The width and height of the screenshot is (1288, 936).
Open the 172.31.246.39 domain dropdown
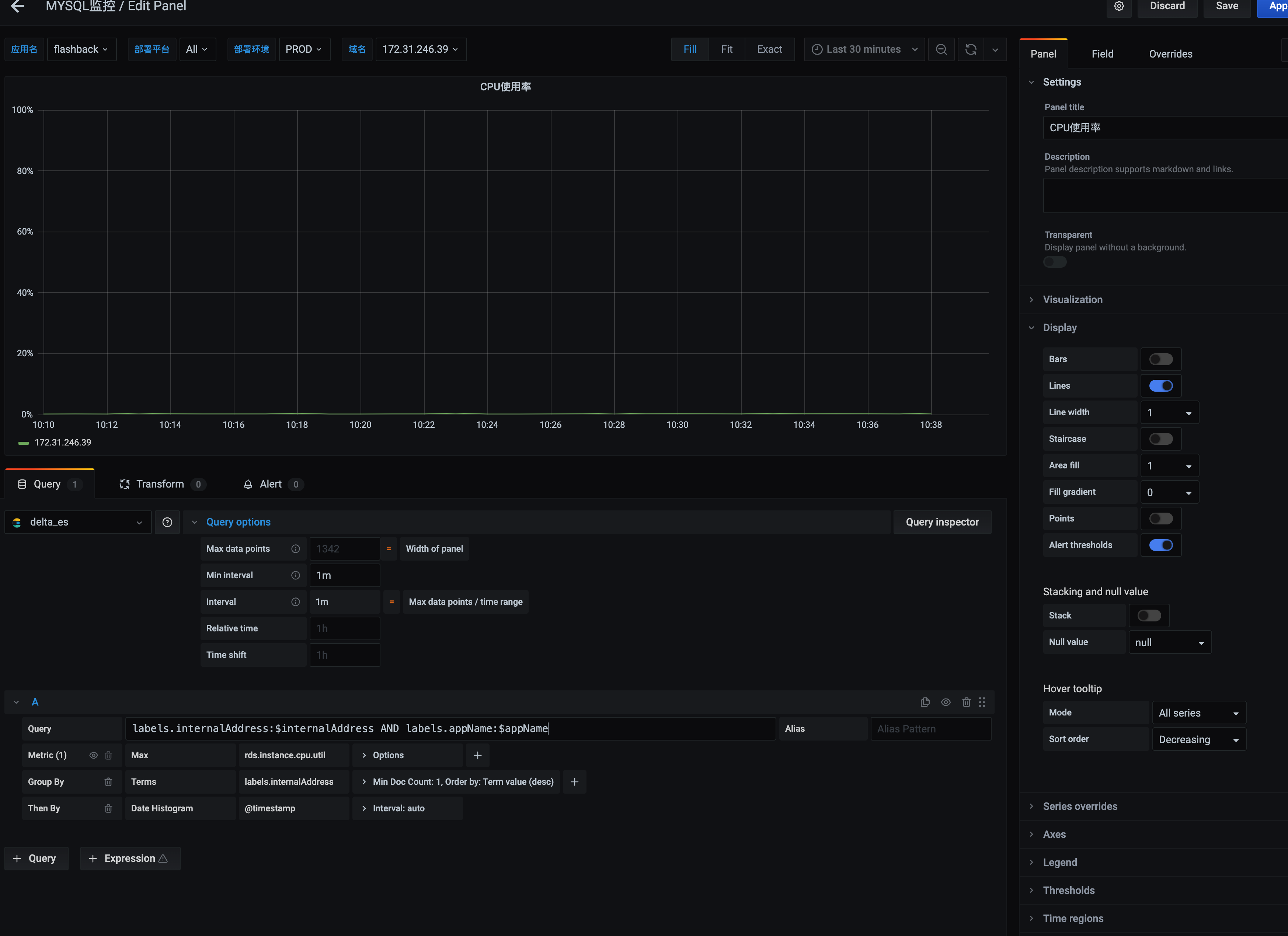(421, 49)
